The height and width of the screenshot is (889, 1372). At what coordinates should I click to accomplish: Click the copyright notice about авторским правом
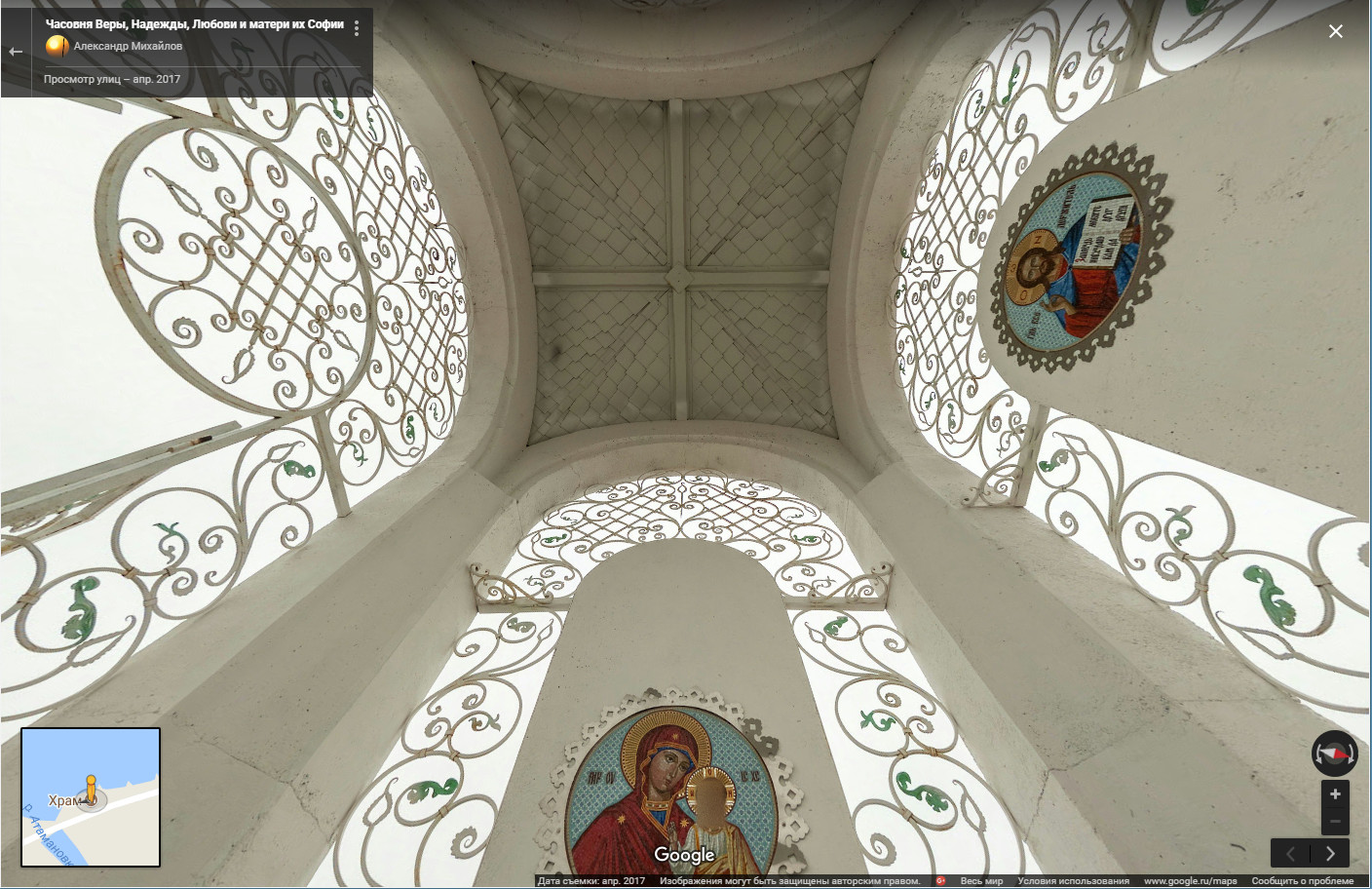click(x=789, y=880)
